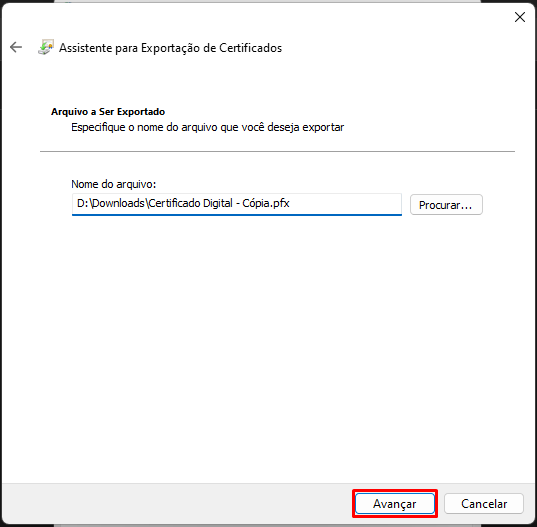Click the 'Arquivo a Ser Exportado' heading

[x=108, y=112]
